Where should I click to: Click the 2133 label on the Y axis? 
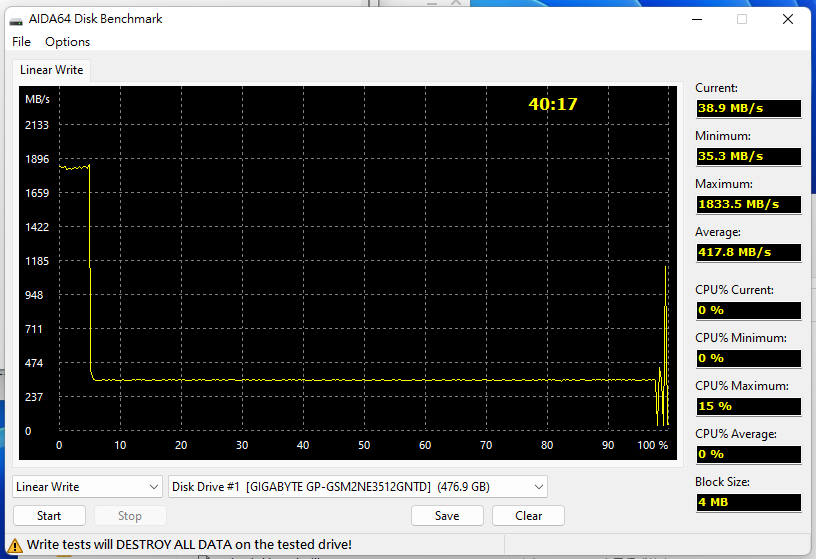point(36,125)
